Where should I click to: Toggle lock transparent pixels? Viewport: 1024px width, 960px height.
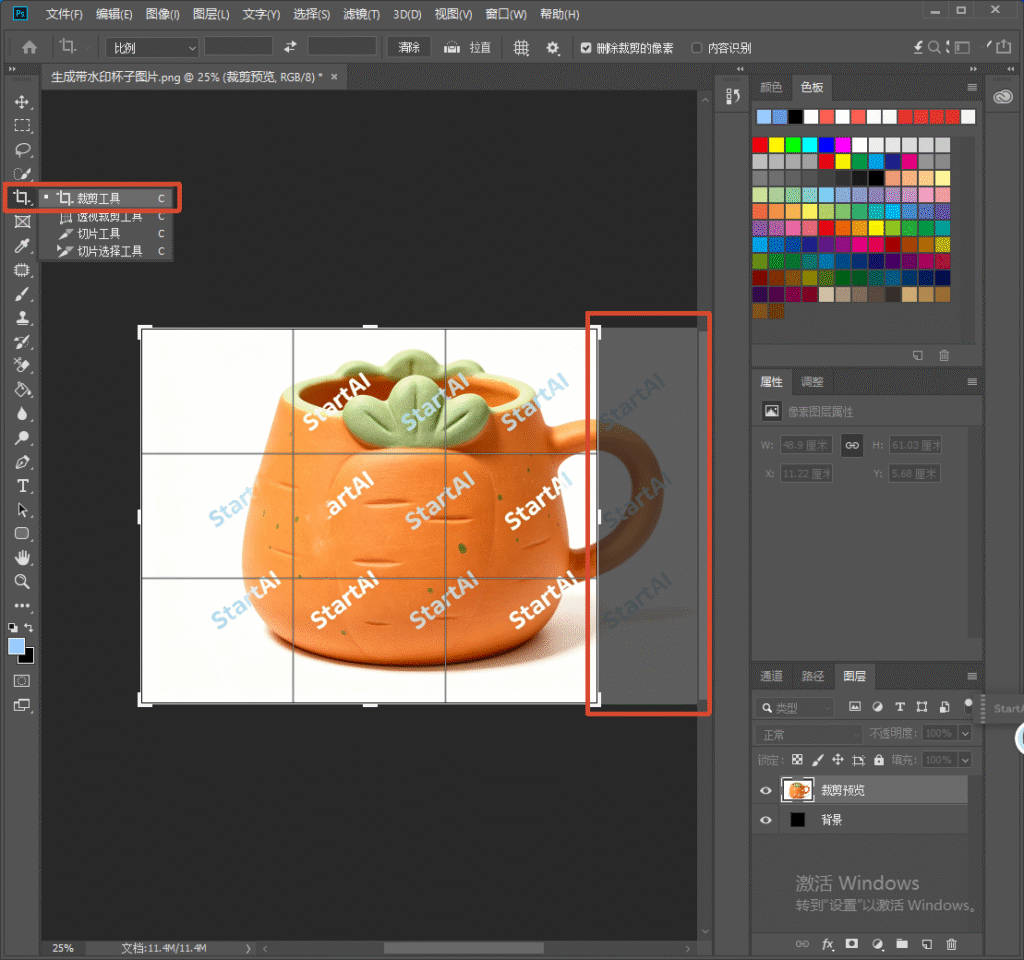pyautogui.click(x=797, y=760)
